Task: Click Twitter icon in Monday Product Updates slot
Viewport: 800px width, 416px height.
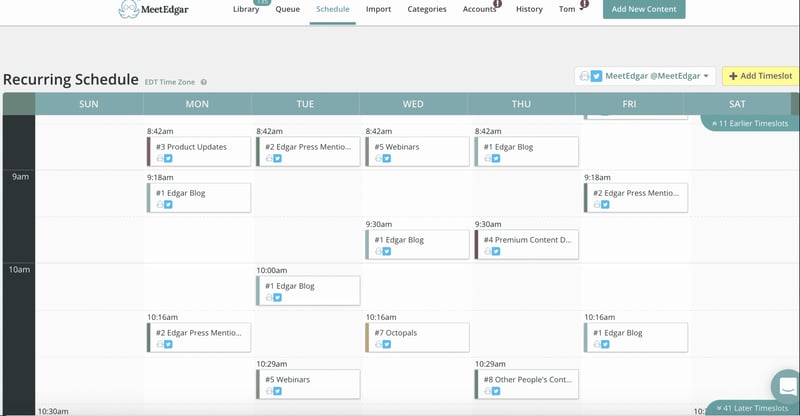Action: 168,159
